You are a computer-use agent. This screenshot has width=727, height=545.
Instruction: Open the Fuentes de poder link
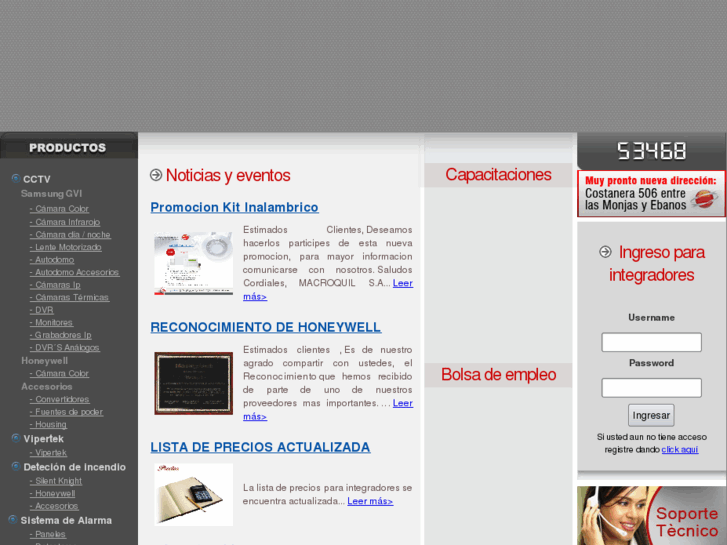pos(66,412)
